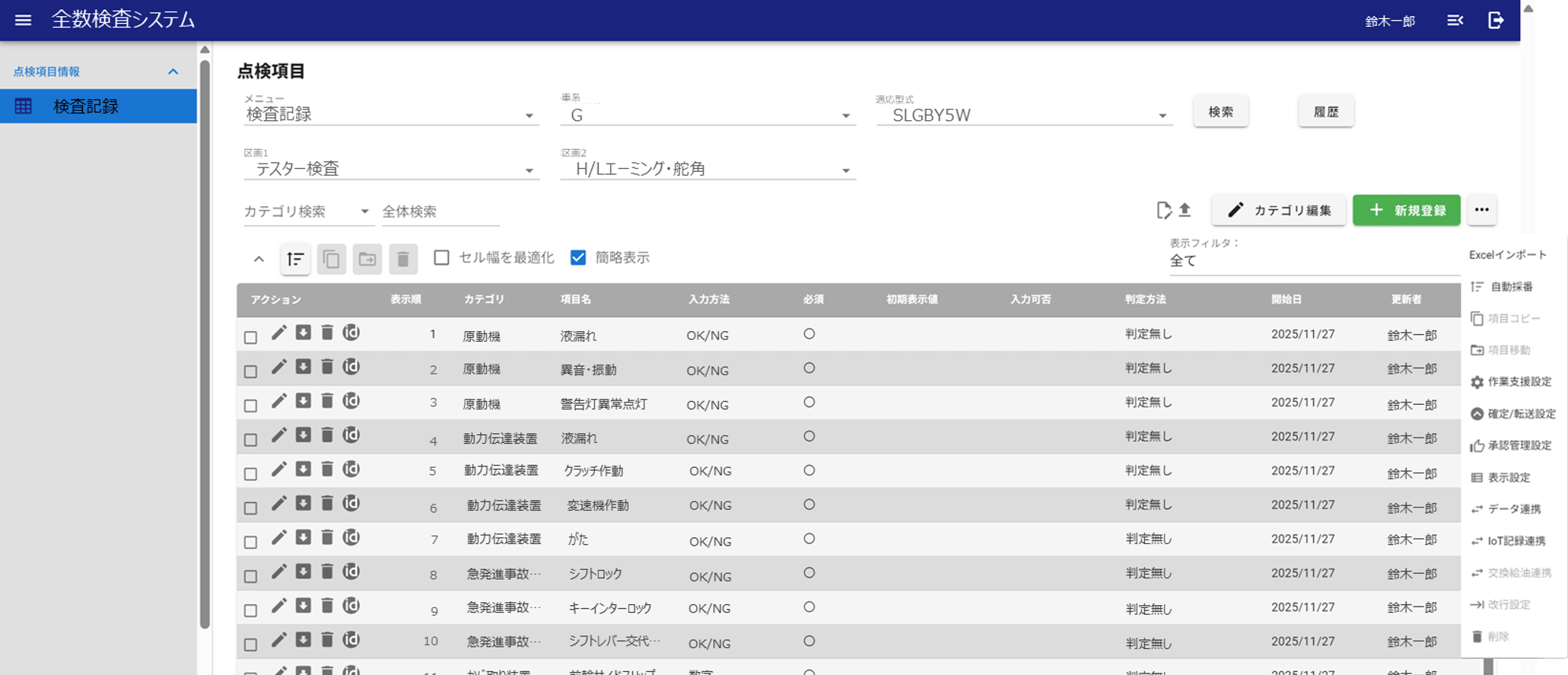Click the logout icon in header
Image resolution: width=1568 pixels, height=675 pixels.
coord(1496,21)
